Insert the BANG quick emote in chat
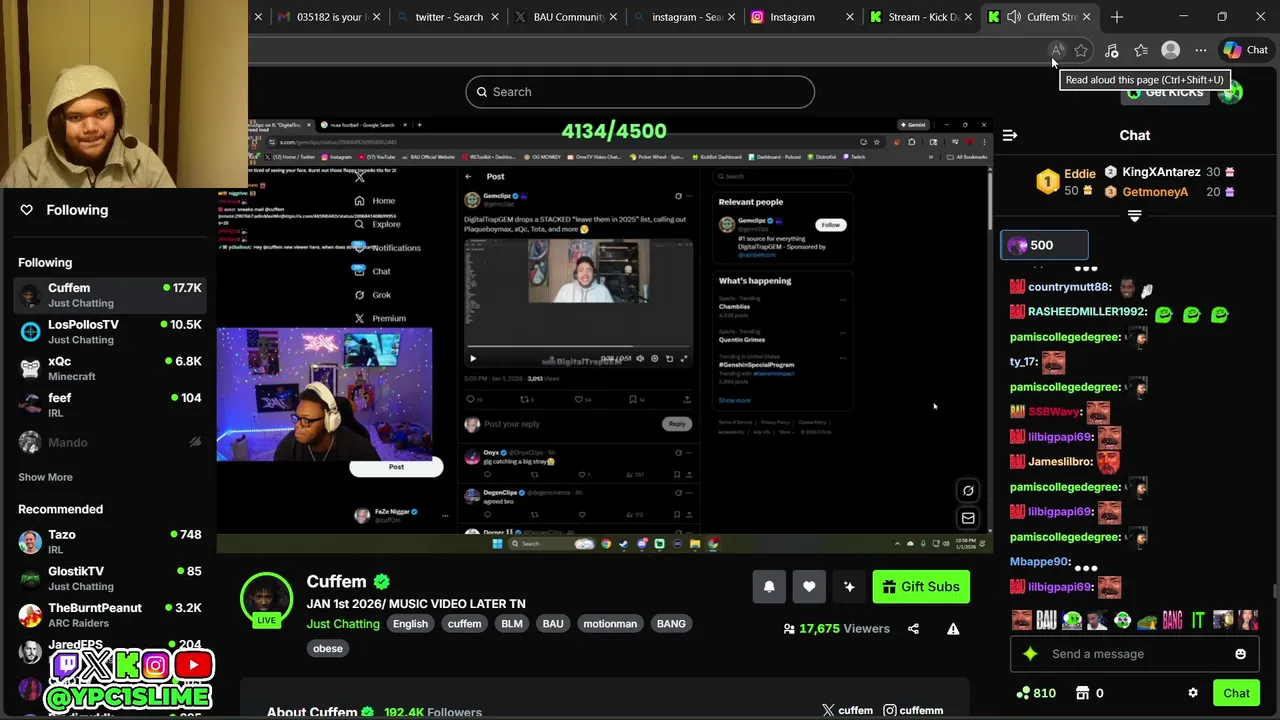 pyautogui.click(x=1172, y=621)
